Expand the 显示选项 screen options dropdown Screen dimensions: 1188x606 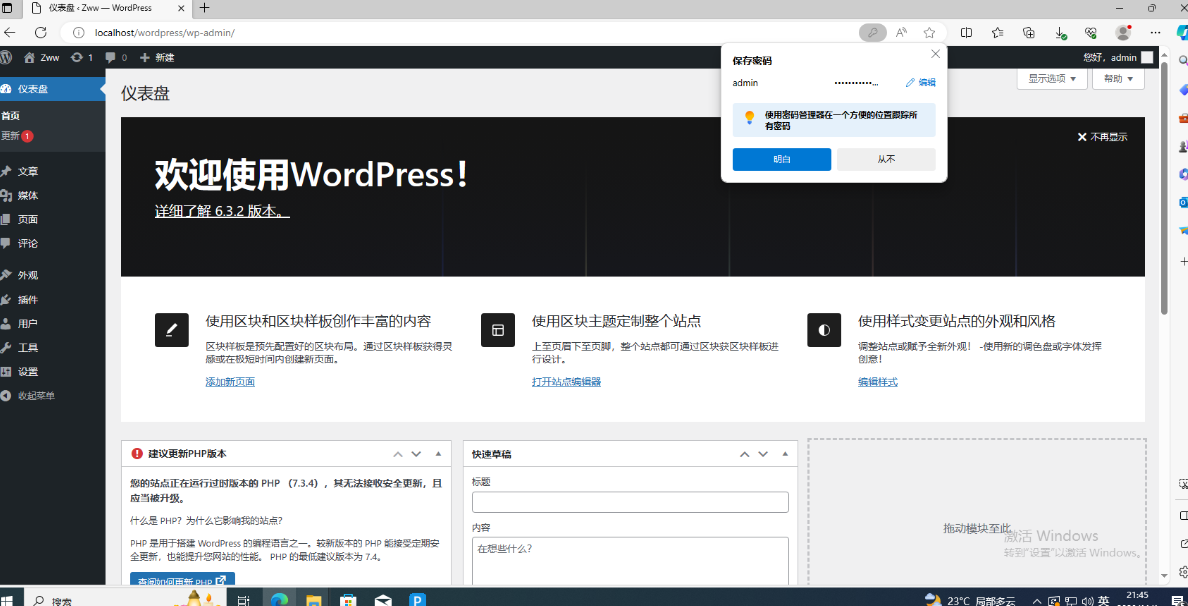coord(1052,78)
